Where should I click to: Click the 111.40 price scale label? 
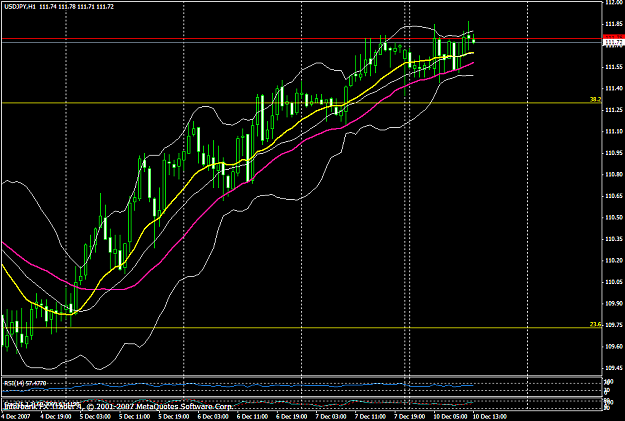[614, 89]
